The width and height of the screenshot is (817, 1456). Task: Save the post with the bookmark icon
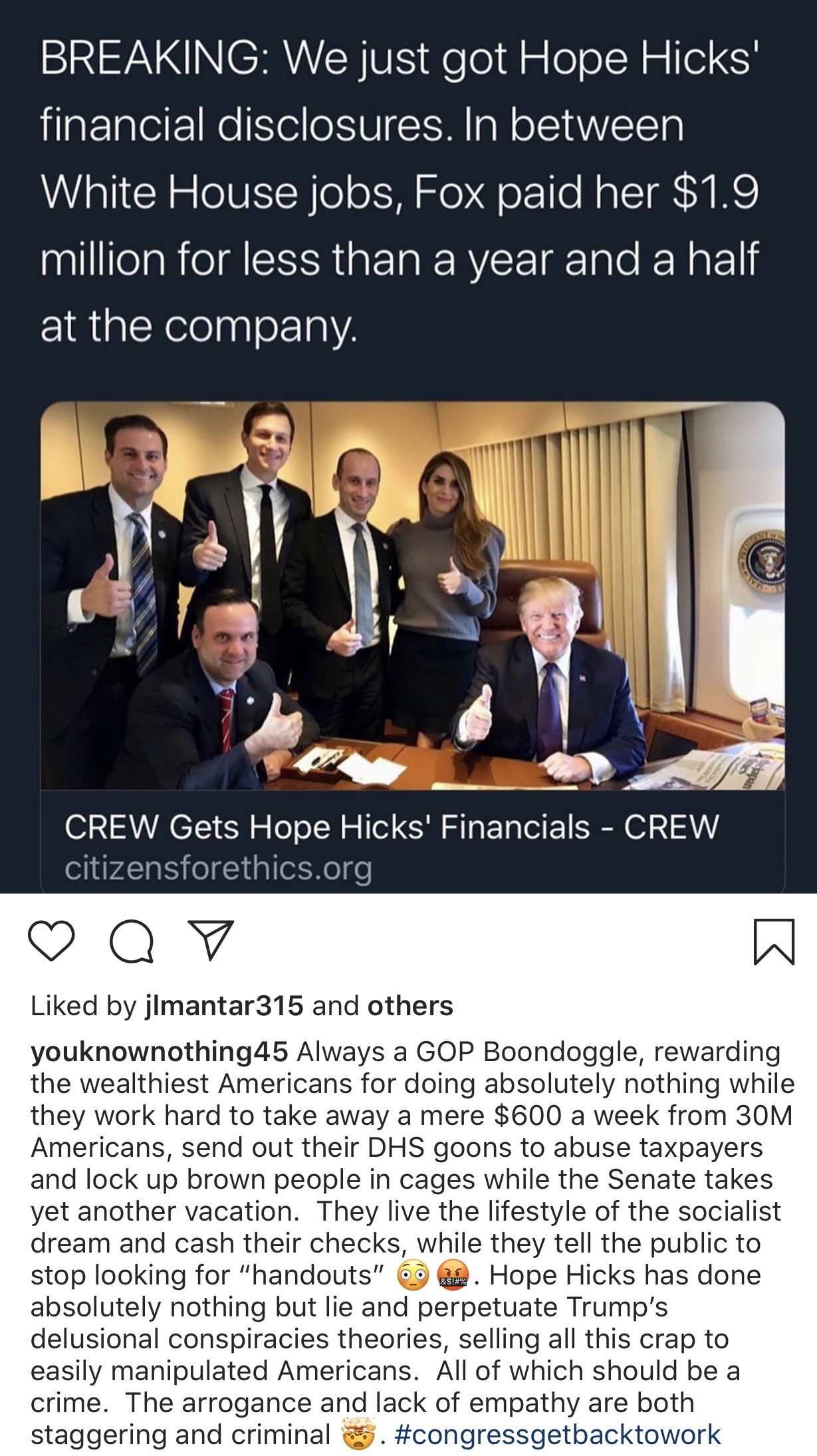click(x=774, y=941)
